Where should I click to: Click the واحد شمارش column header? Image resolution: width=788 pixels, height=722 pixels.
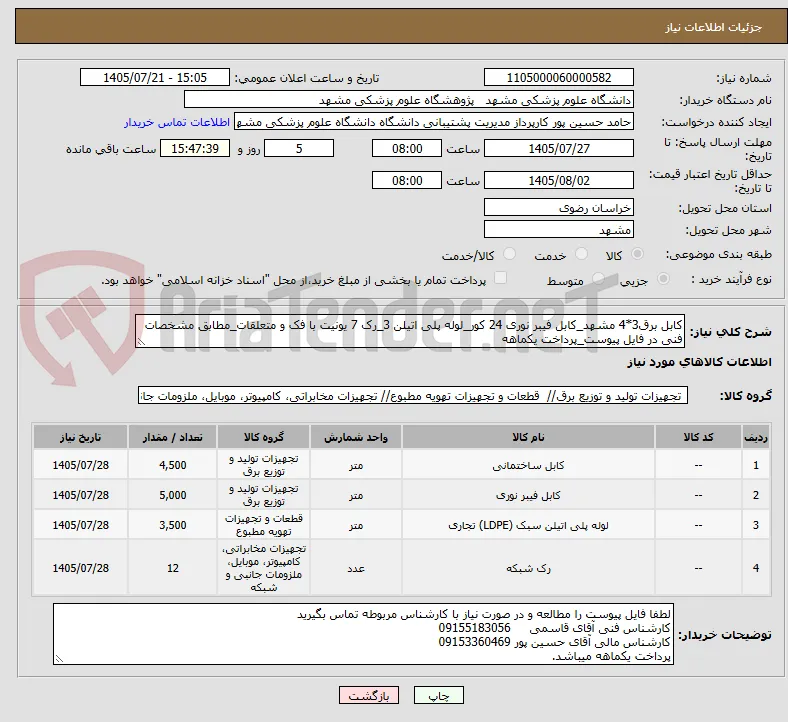[x=356, y=437]
